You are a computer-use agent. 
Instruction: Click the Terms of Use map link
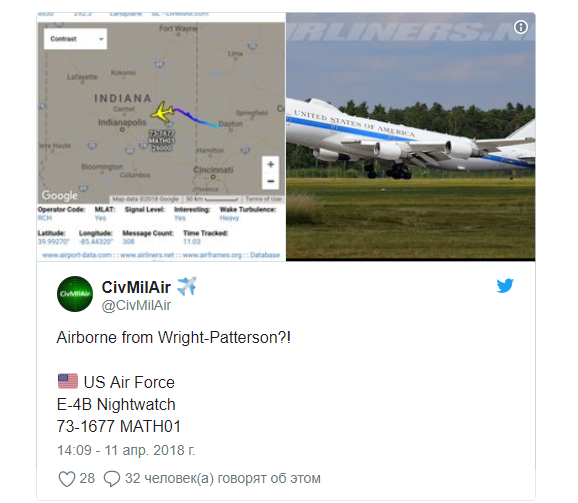coord(264,199)
